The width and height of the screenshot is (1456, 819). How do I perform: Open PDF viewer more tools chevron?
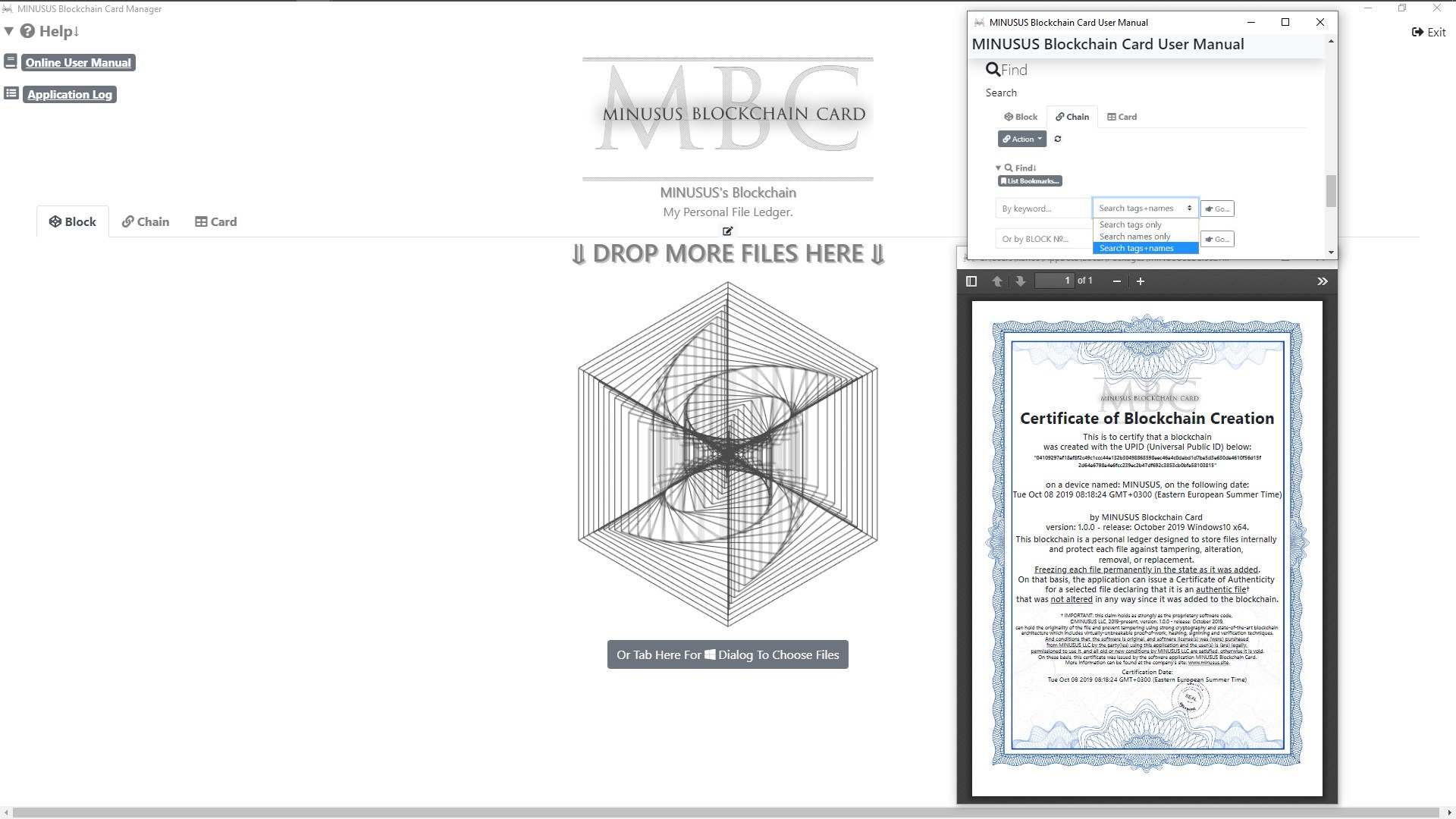pos(1323,281)
